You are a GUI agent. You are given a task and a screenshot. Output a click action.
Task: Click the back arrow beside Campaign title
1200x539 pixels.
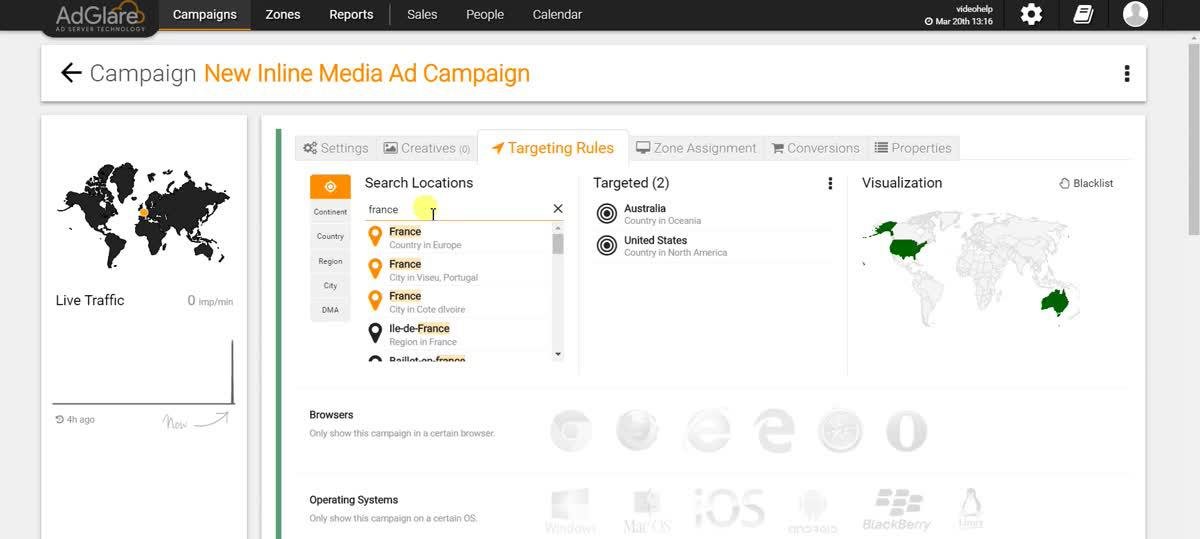click(x=70, y=73)
